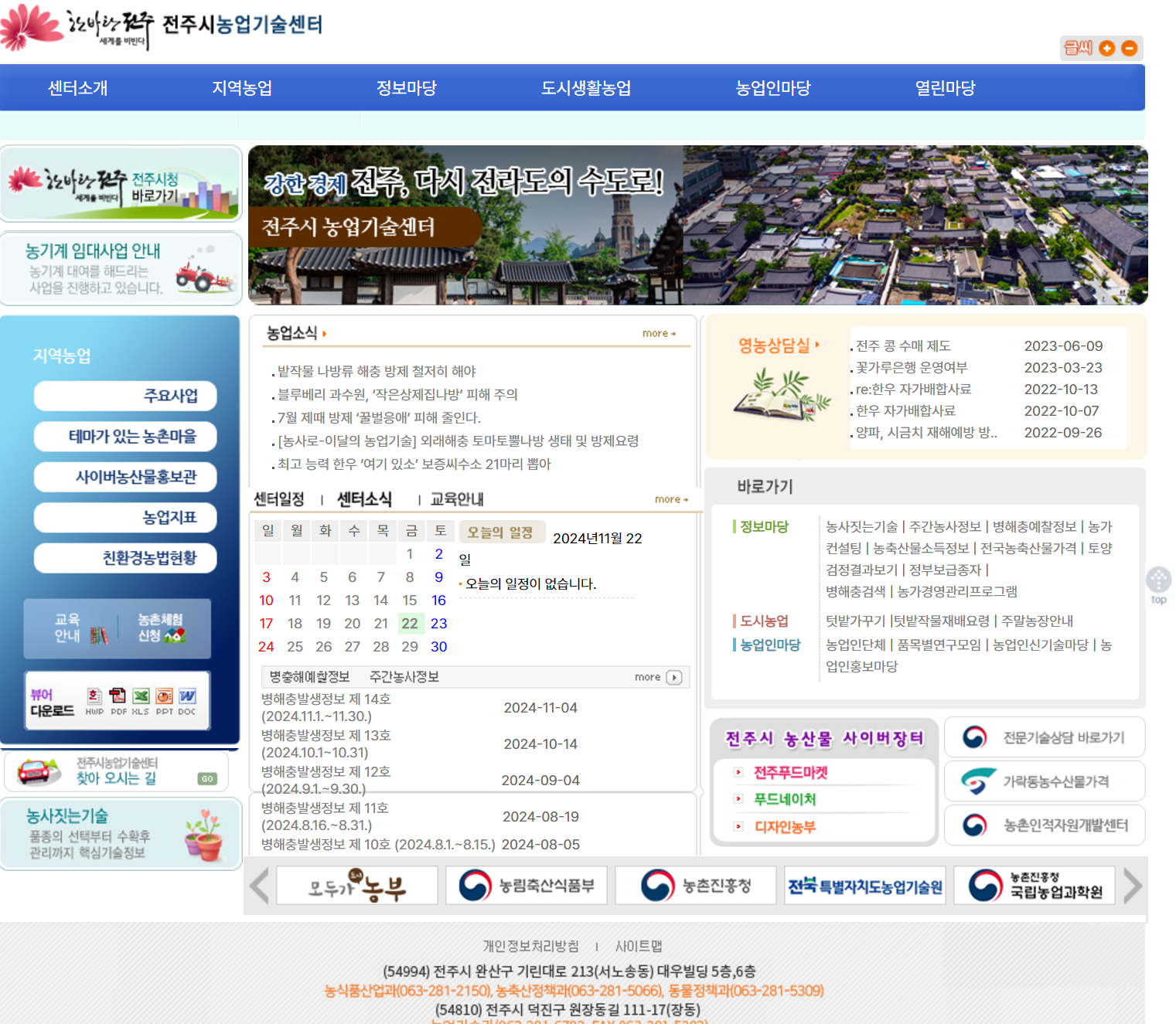Open the DOC viewer download icon
This screenshot has height=1024, width=1176.
[187, 701]
